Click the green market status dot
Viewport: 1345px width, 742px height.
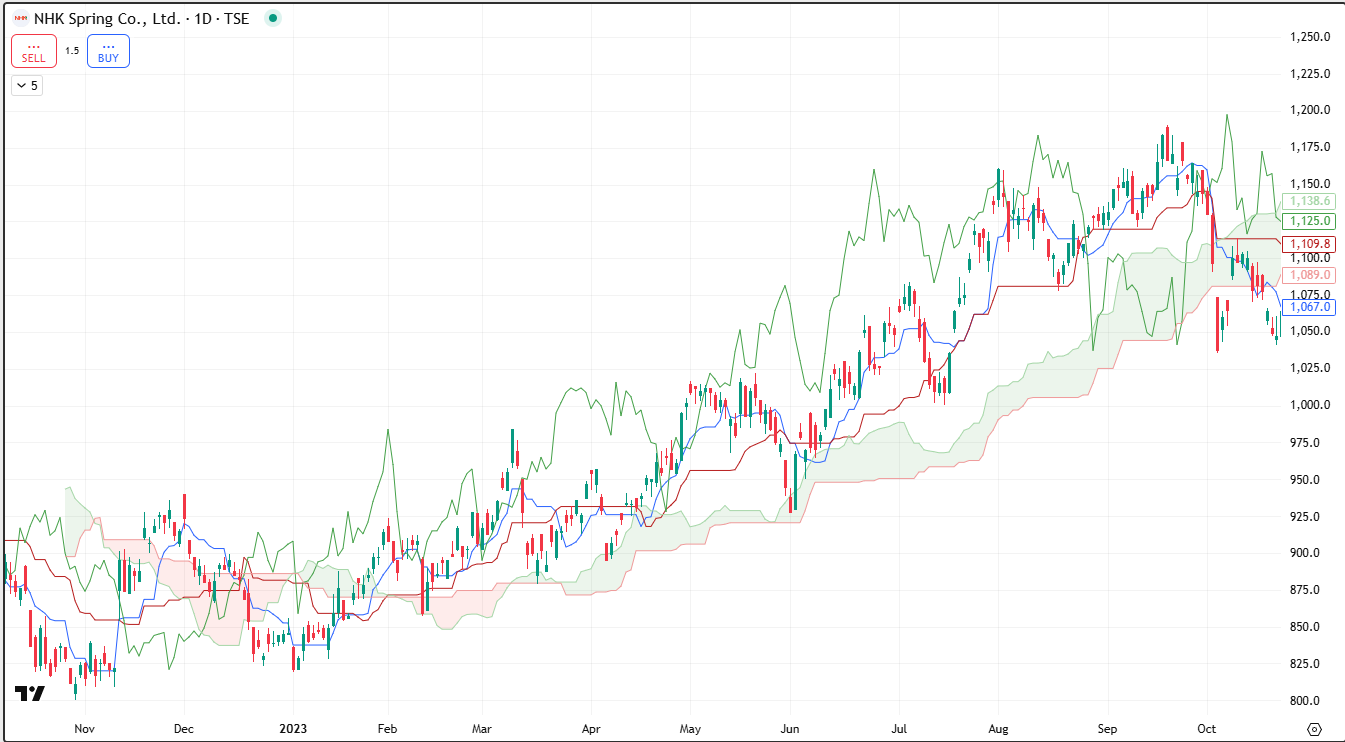click(x=273, y=17)
